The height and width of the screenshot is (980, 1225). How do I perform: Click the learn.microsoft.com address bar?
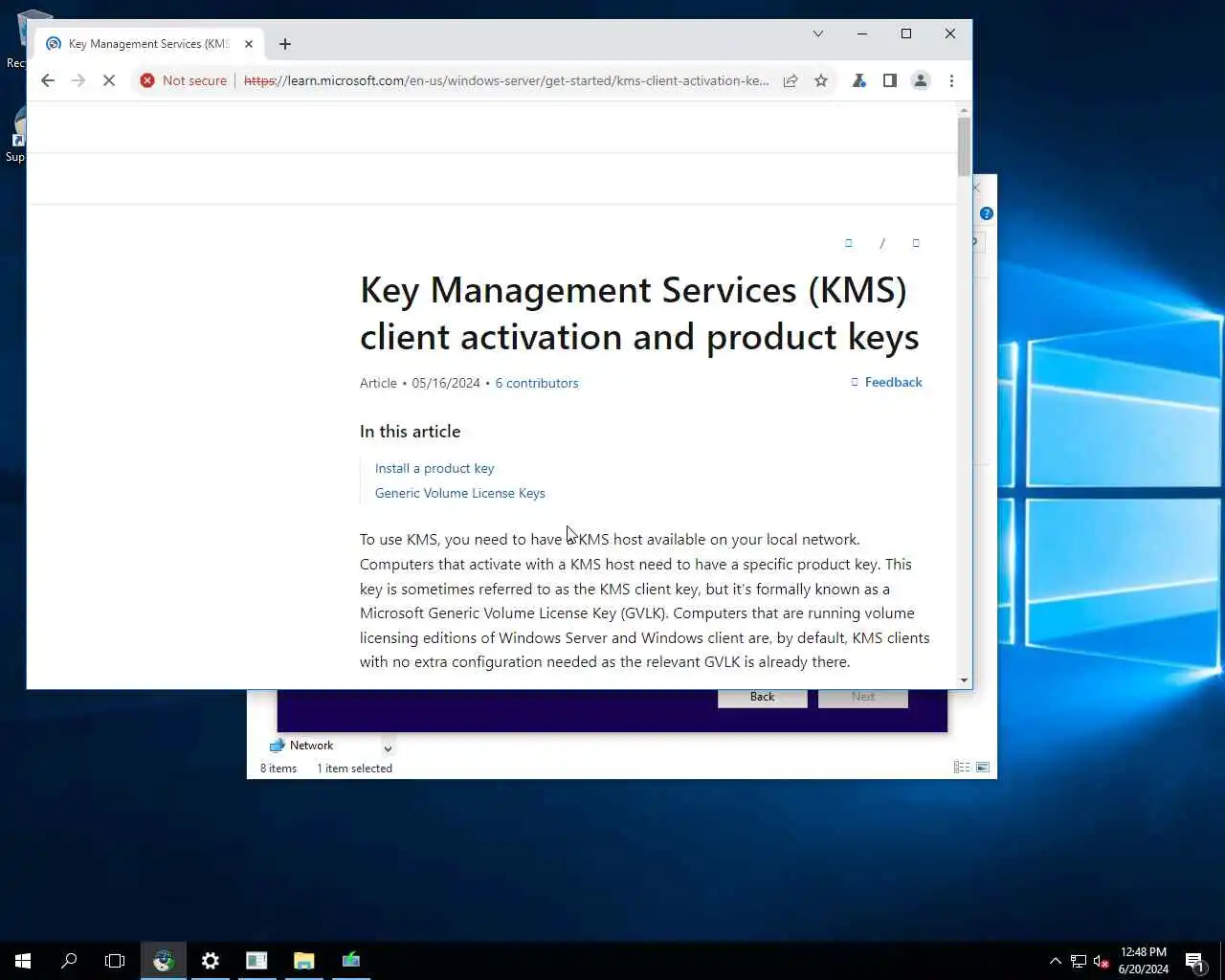tap(506, 80)
